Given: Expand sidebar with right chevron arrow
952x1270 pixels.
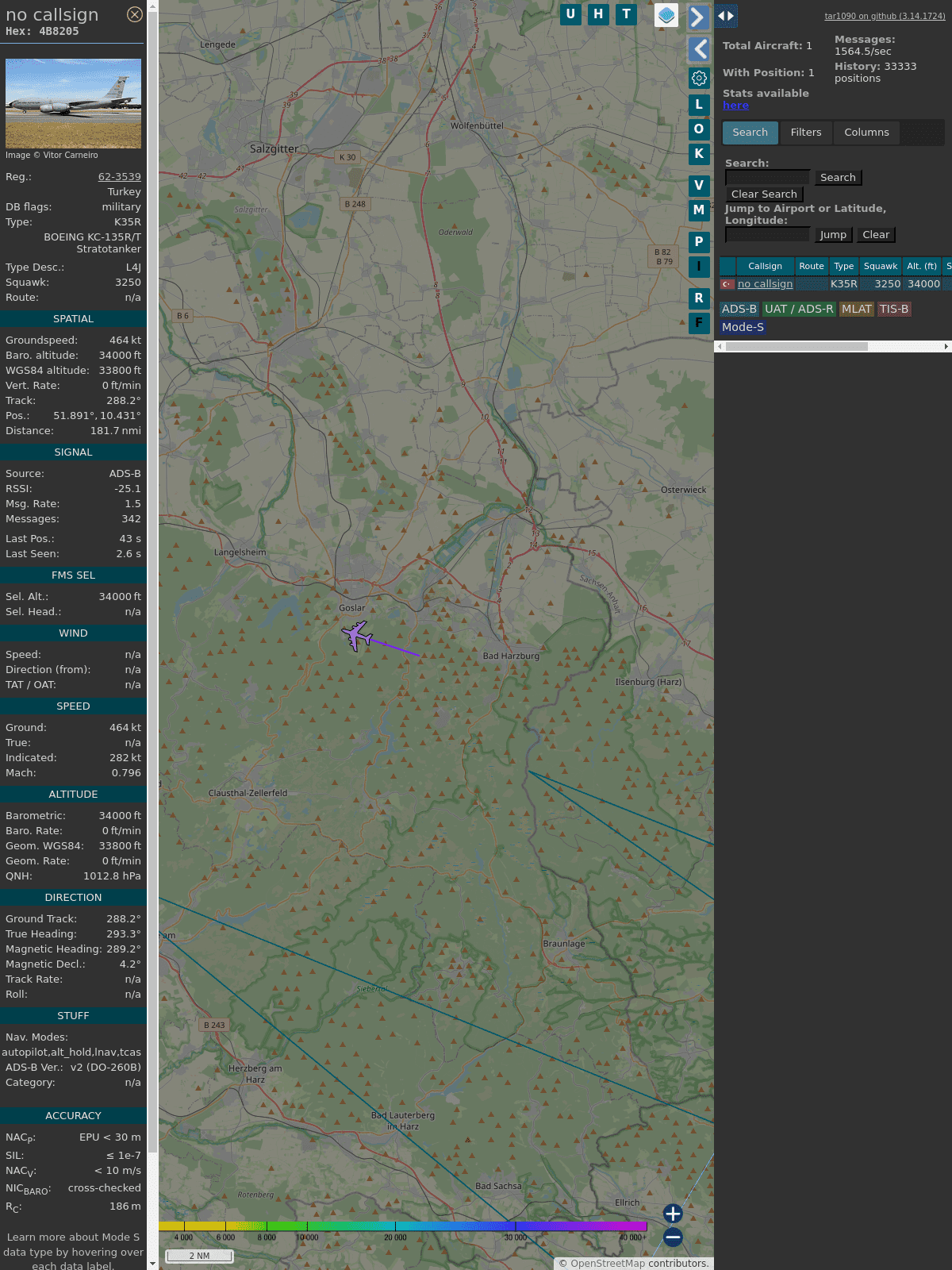Looking at the screenshot, I should tap(698, 17).
